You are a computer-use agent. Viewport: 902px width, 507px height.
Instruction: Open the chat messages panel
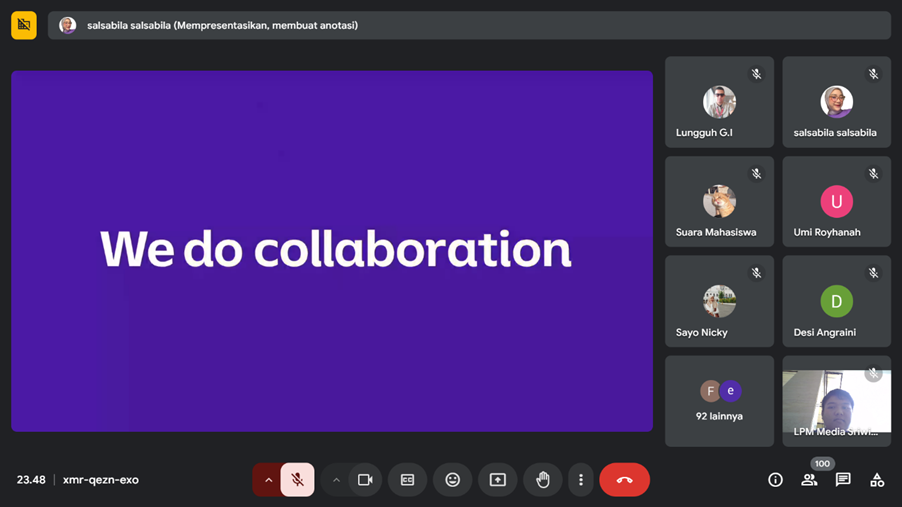tap(843, 480)
